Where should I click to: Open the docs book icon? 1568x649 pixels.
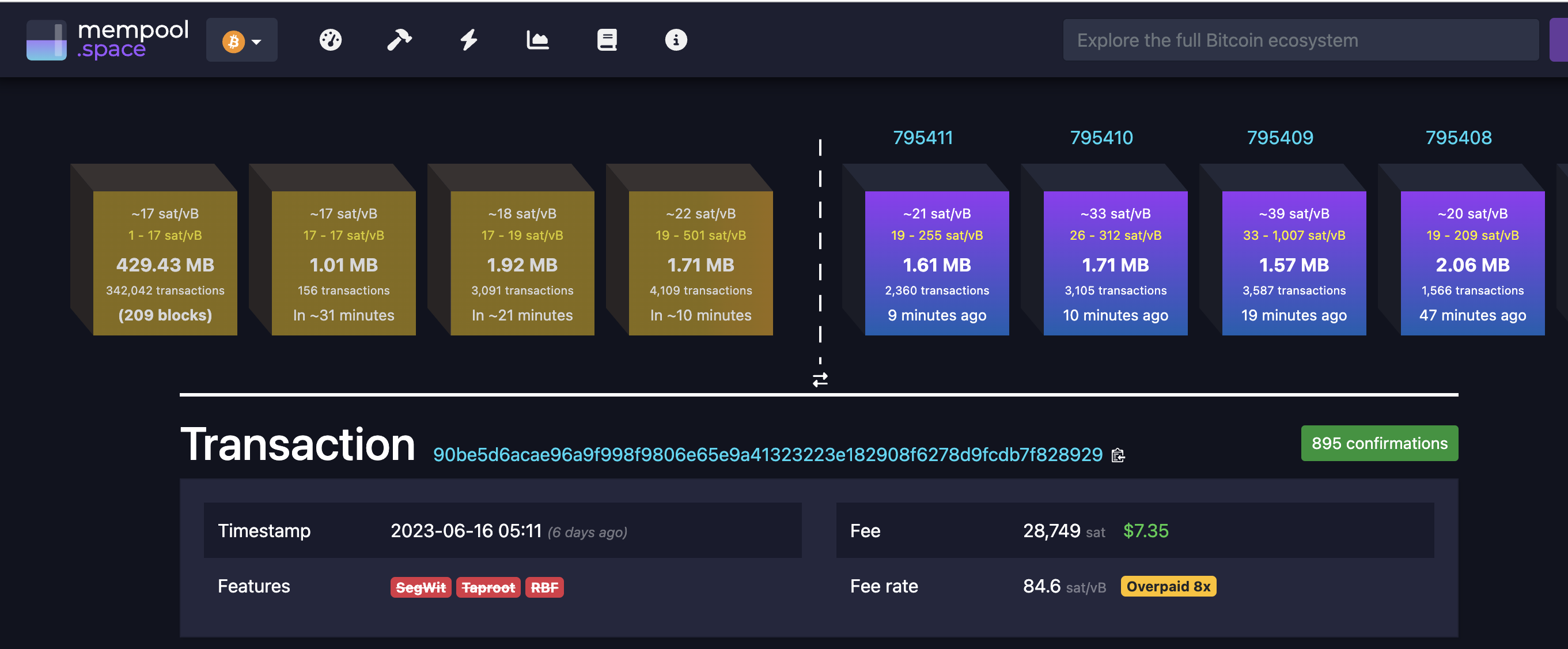pyautogui.click(x=607, y=40)
